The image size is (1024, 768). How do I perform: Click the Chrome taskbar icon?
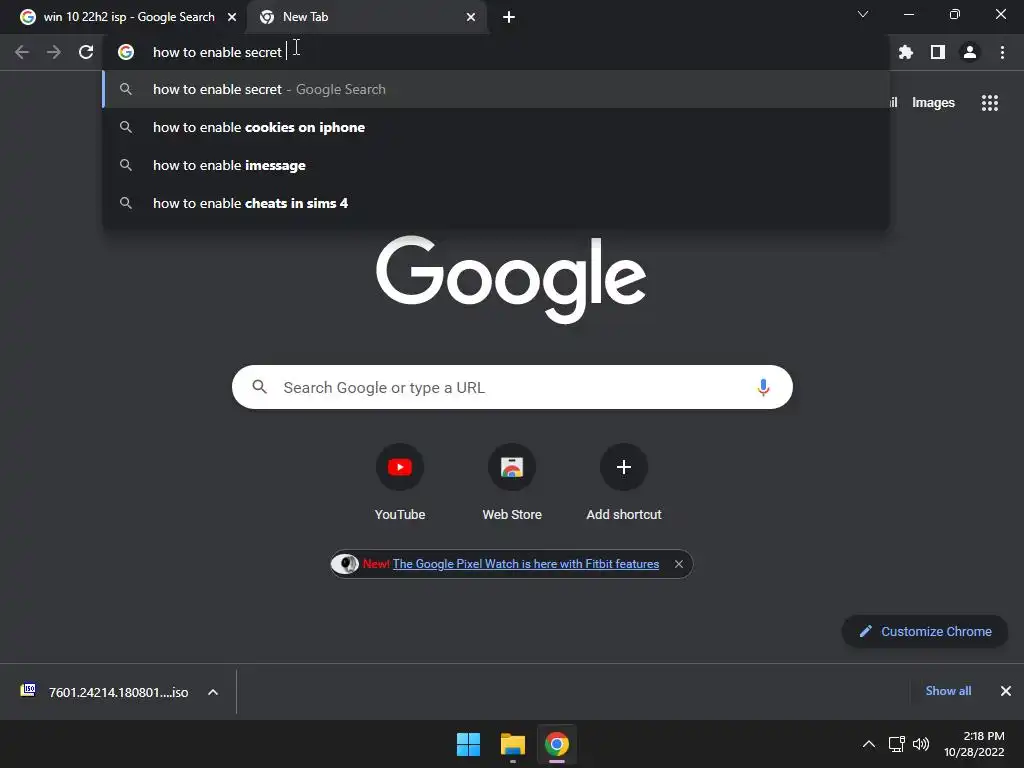coord(557,744)
